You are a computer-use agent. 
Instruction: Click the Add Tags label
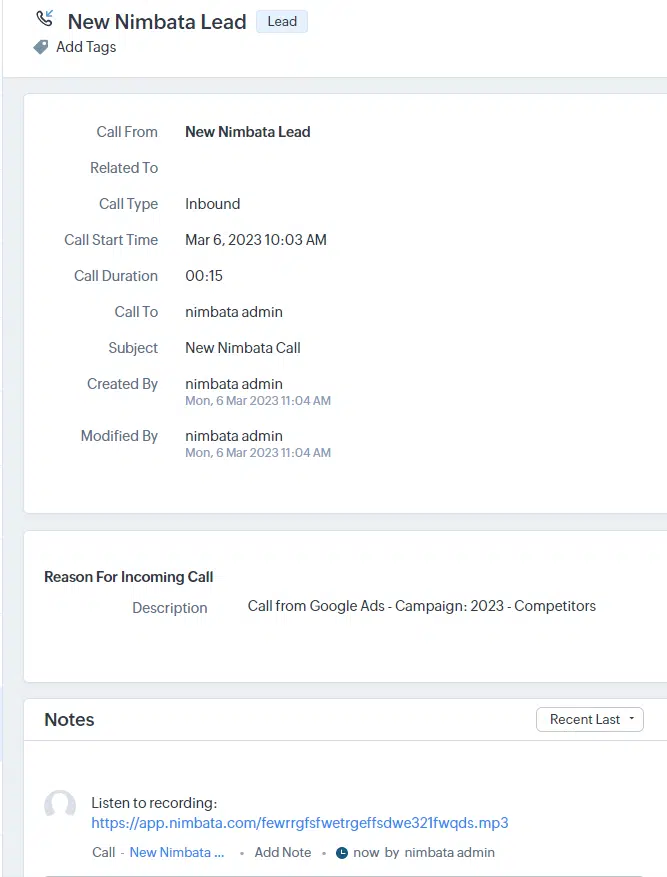[86, 47]
